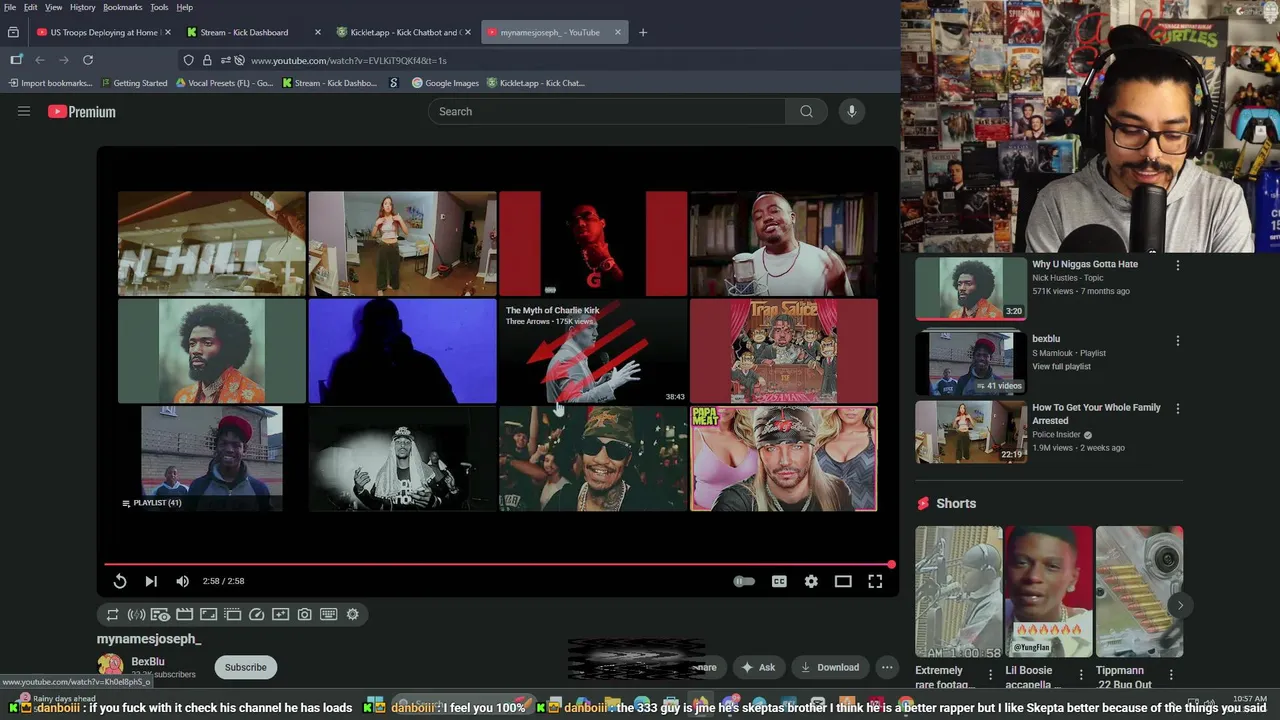Image resolution: width=1280 pixels, height=720 pixels.
Task: Subscribe to BexBlu channel
Action: pyautogui.click(x=245, y=667)
